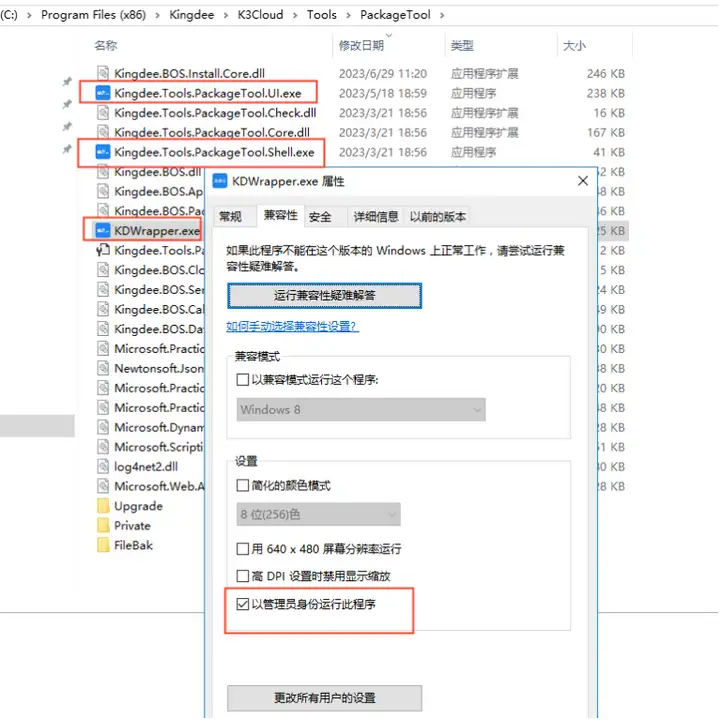720x720 pixels.
Task: Switch to the 常规 tab
Action: [x=231, y=216]
